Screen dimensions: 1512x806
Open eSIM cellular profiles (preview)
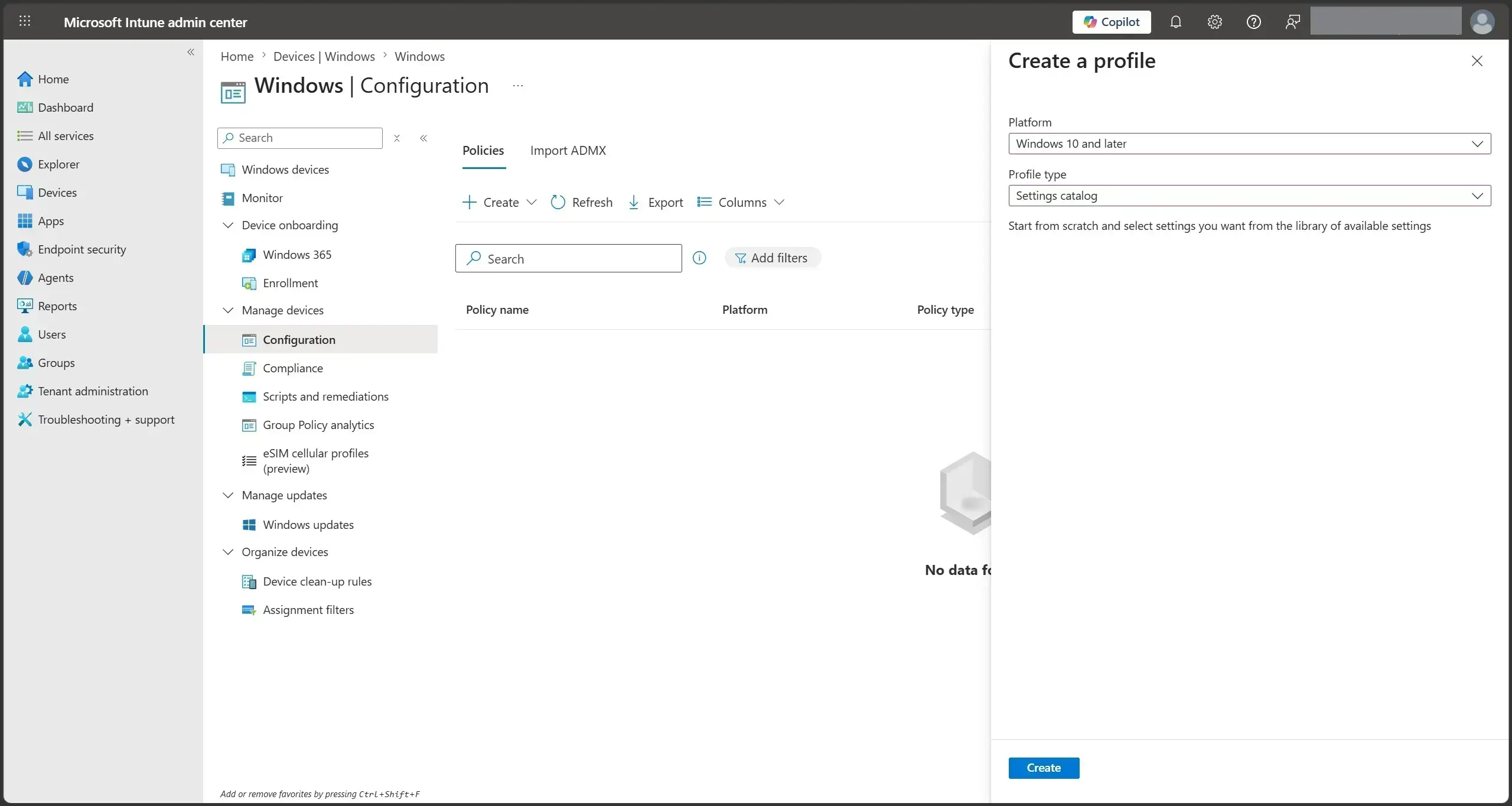(x=315, y=461)
